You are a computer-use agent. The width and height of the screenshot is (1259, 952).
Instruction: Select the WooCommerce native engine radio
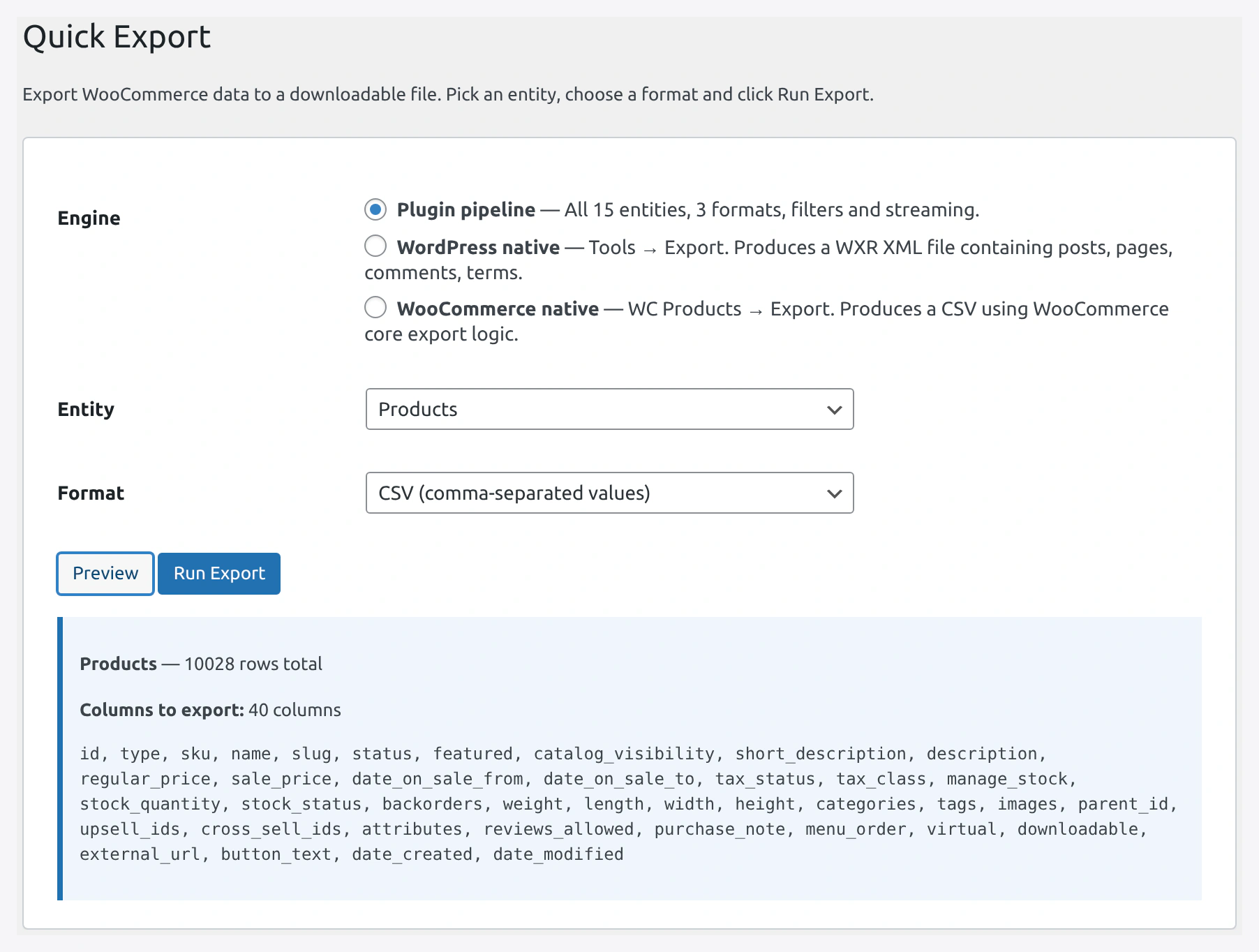click(x=375, y=307)
